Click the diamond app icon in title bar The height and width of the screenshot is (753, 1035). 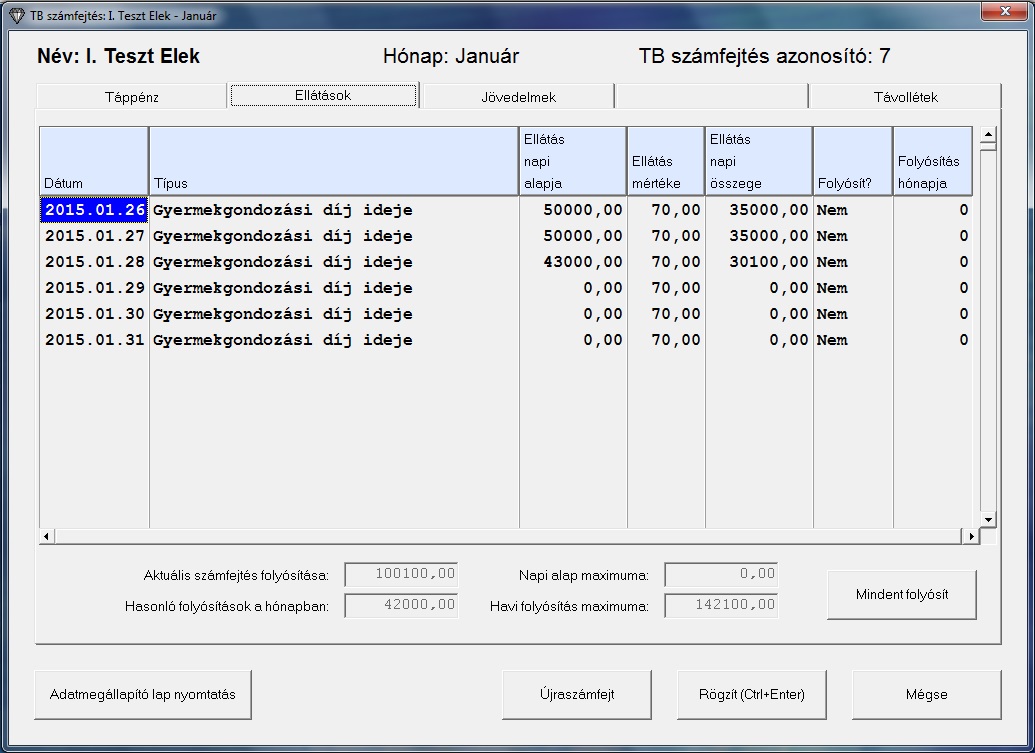[15, 16]
